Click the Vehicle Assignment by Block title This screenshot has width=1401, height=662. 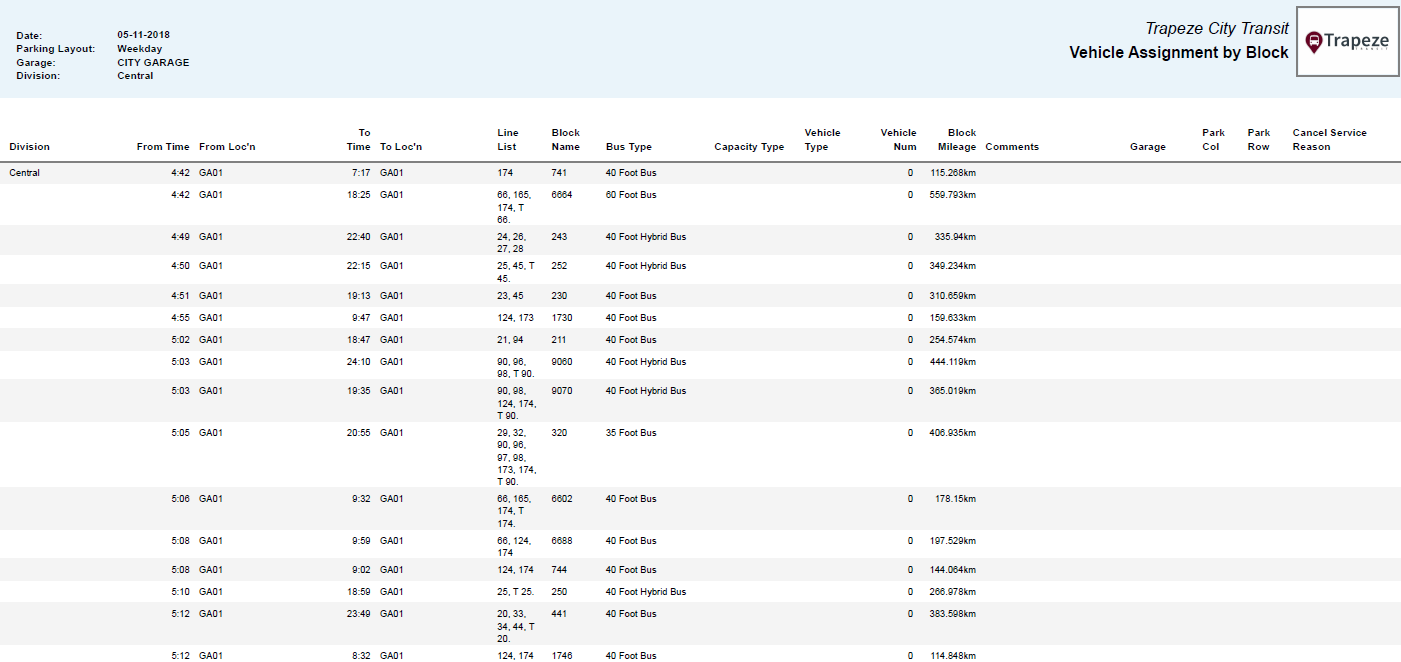tap(1178, 52)
